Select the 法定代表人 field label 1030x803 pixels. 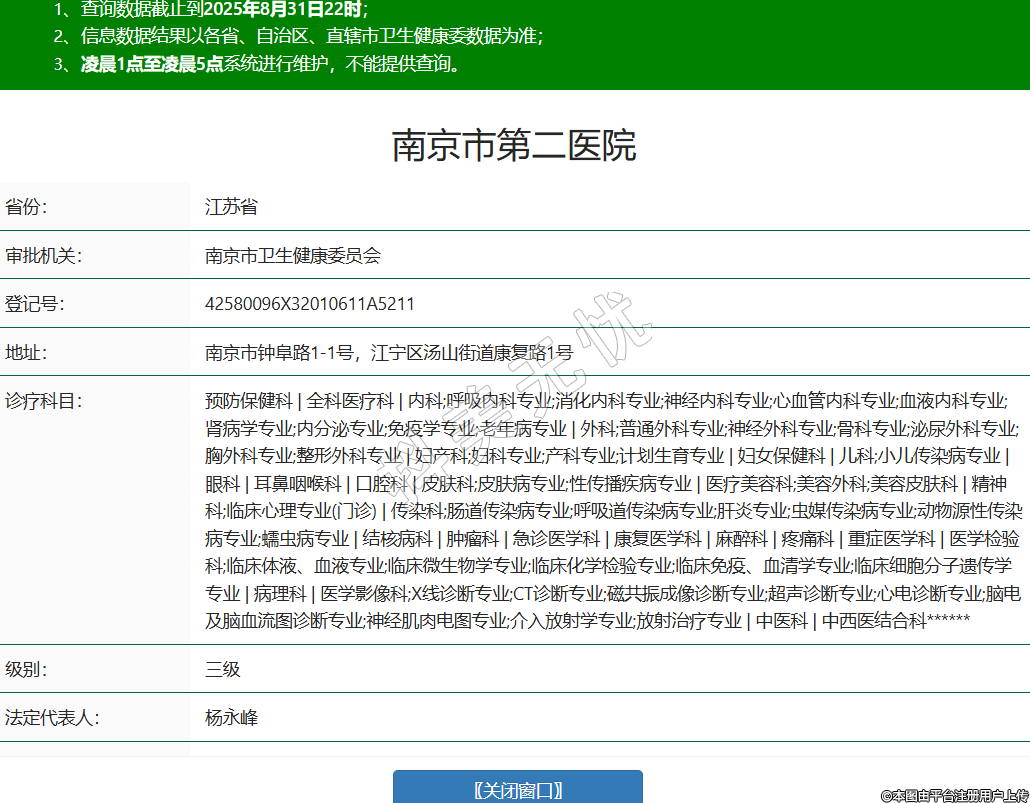tap(52, 717)
